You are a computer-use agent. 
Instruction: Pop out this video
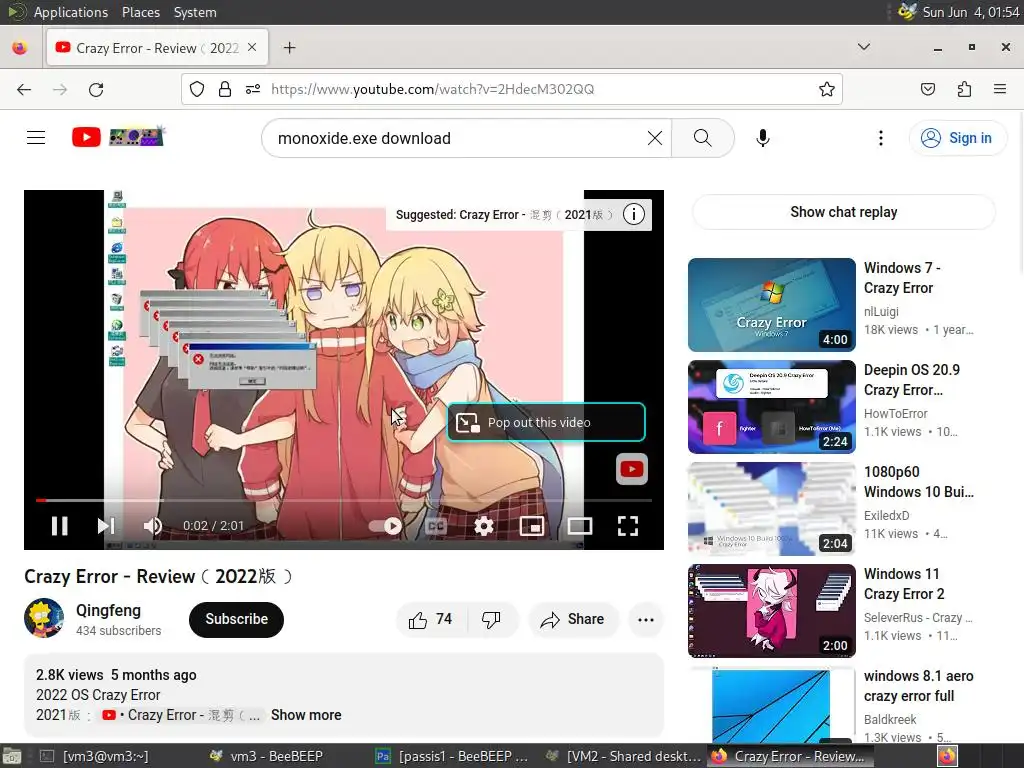tap(546, 423)
